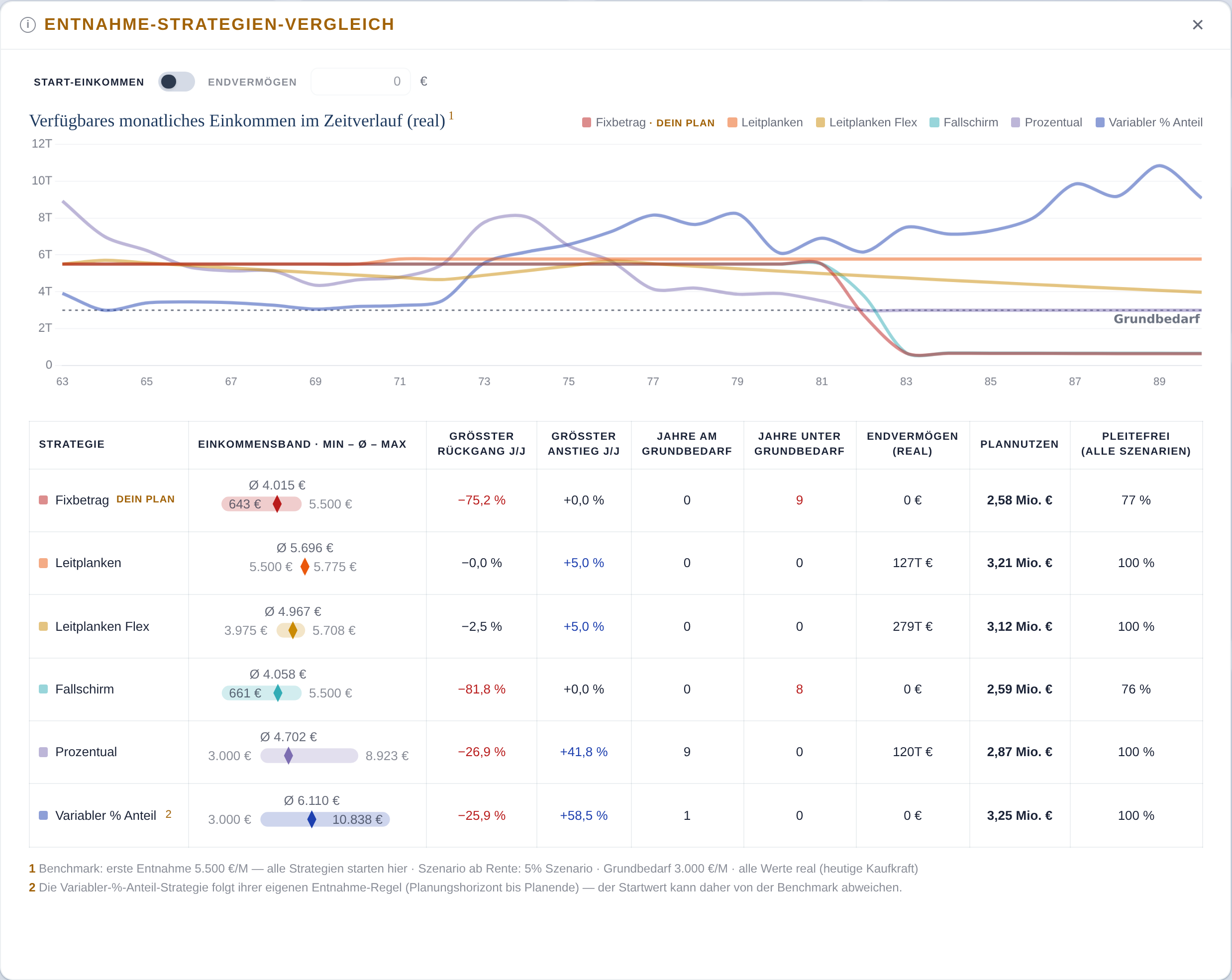Click the diamond on Leitplanken Flex income band

293,630
